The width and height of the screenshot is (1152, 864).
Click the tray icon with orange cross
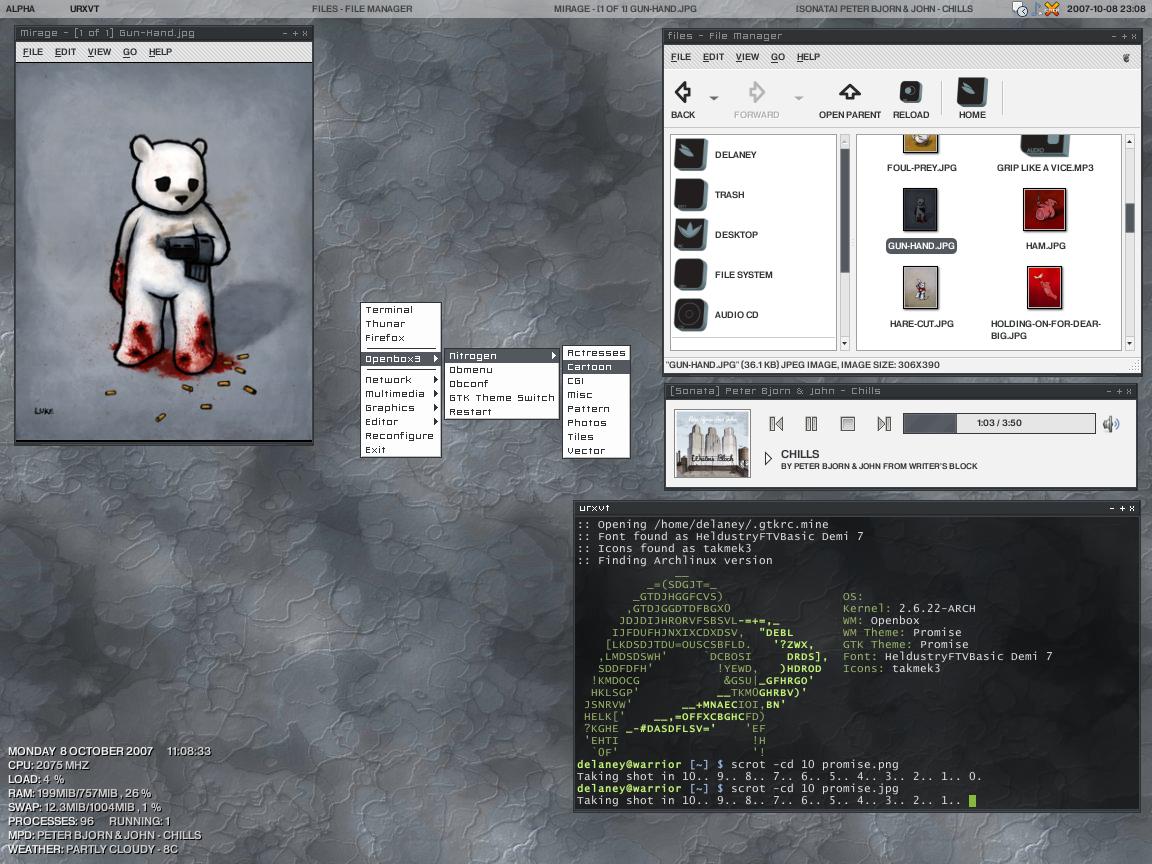[1052, 9]
